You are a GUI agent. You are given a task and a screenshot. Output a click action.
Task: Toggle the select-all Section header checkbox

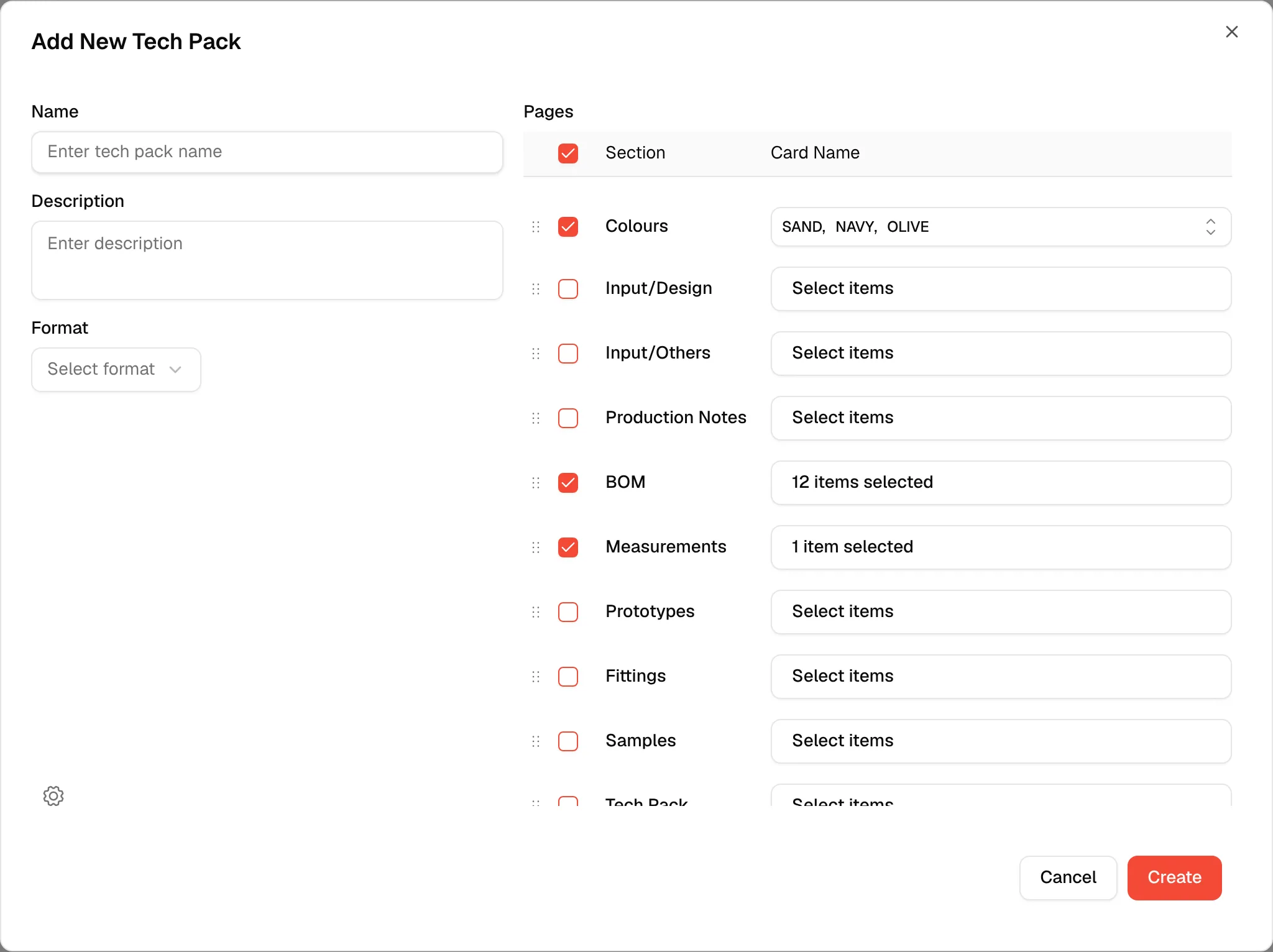point(568,153)
